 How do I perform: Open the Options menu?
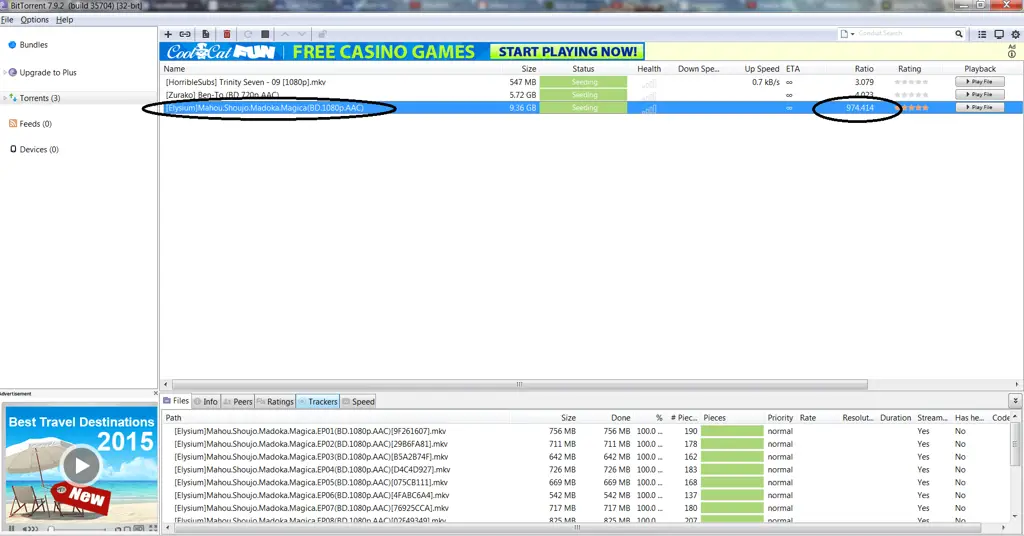[x=35, y=20]
